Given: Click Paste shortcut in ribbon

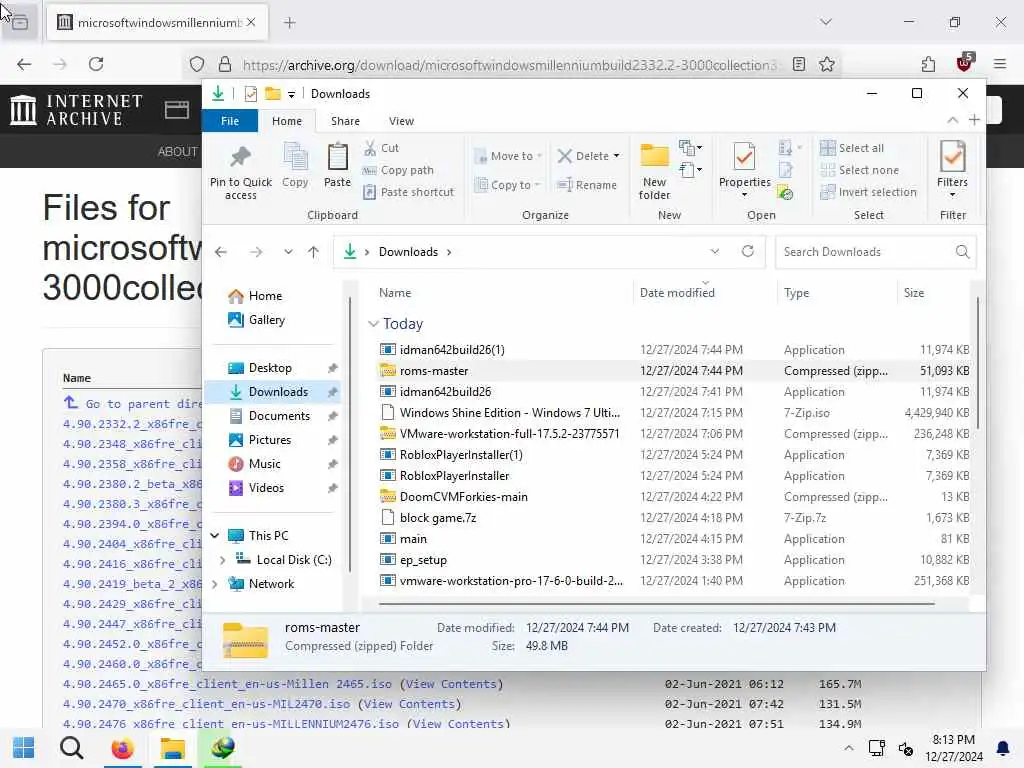Looking at the screenshot, I should coord(408,192).
